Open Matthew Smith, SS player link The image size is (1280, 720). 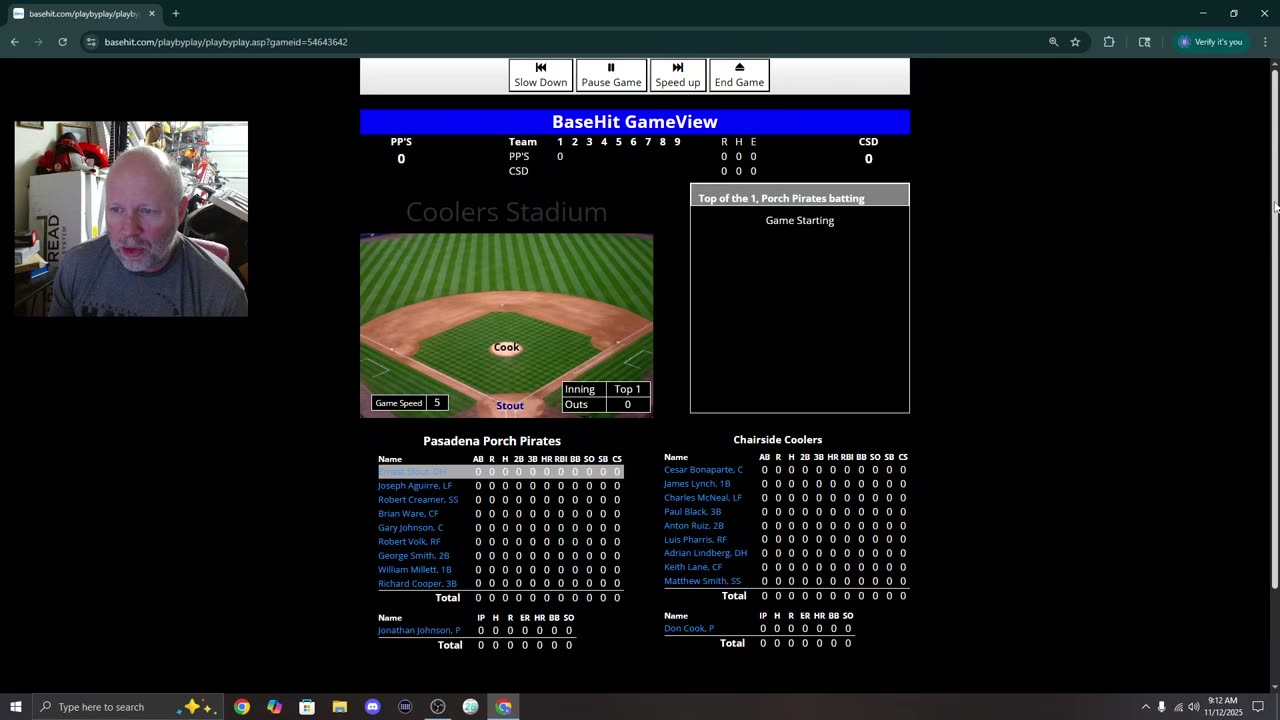[x=702, y=581]
